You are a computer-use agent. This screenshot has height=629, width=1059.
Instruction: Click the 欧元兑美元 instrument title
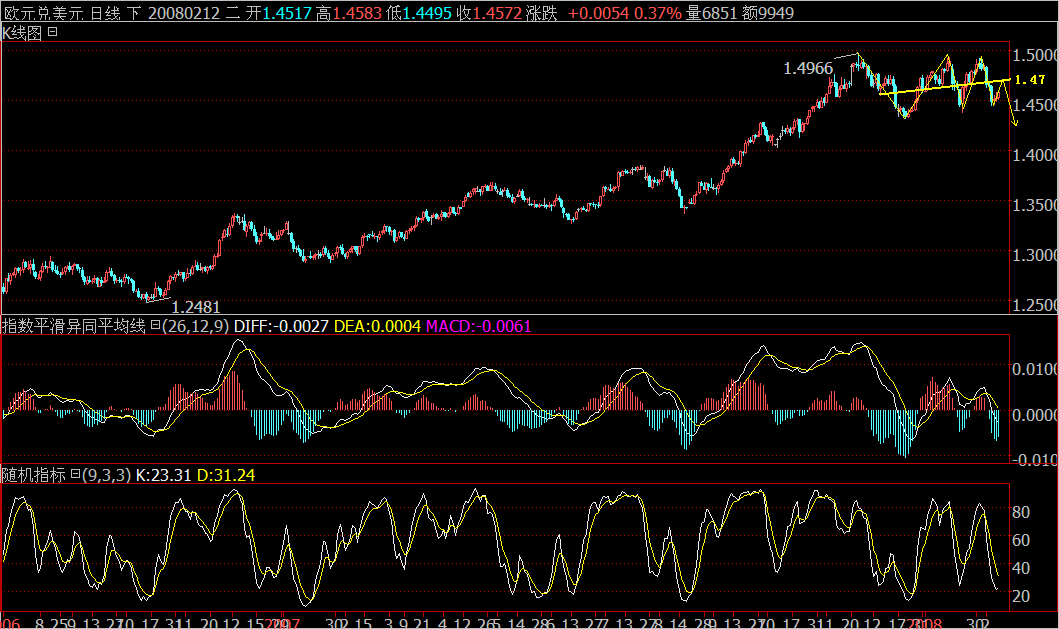point(43,13)
